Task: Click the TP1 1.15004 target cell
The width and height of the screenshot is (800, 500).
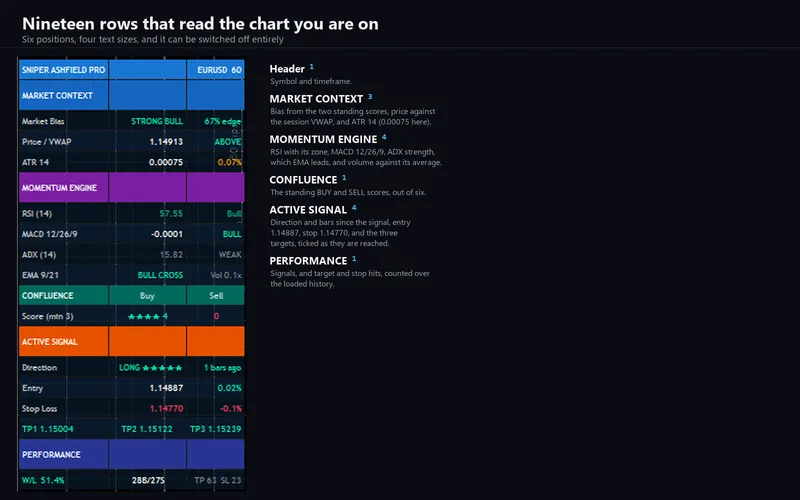Action: coord(47,429)
